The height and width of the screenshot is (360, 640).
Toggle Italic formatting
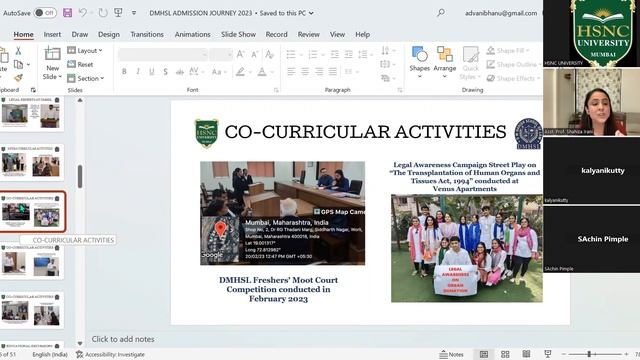(138, 72)
